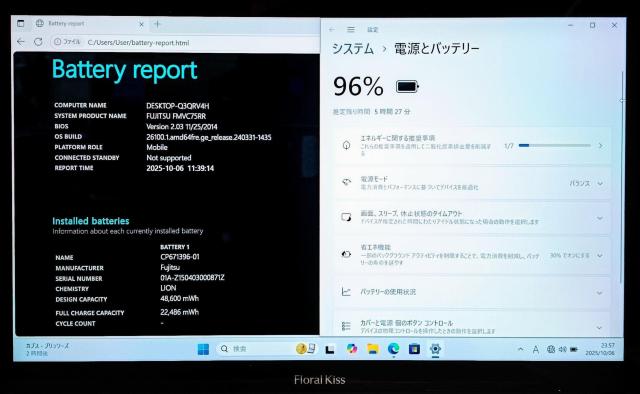Click the screen and sleep timeout icon
The image size is (640, 394).
(346, 217)
